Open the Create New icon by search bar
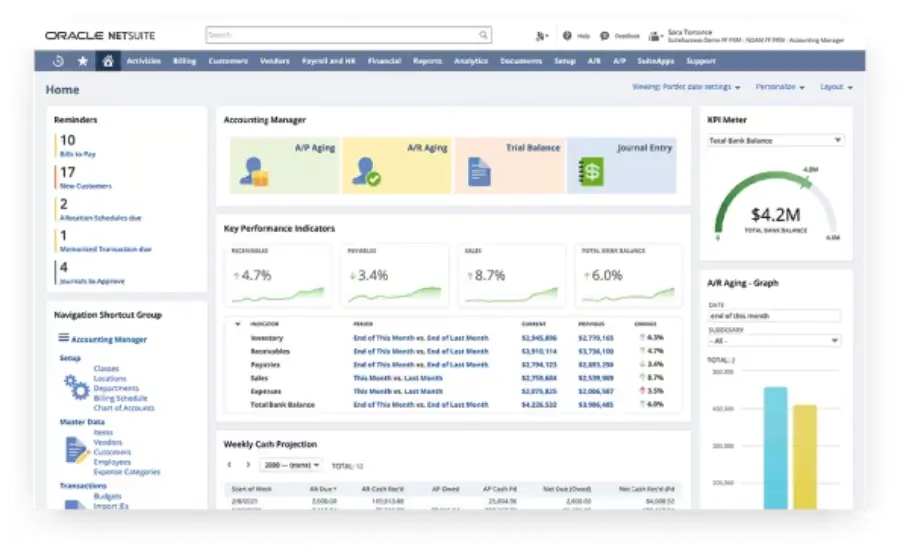The image size is (900, 556). tap(541, 36)
